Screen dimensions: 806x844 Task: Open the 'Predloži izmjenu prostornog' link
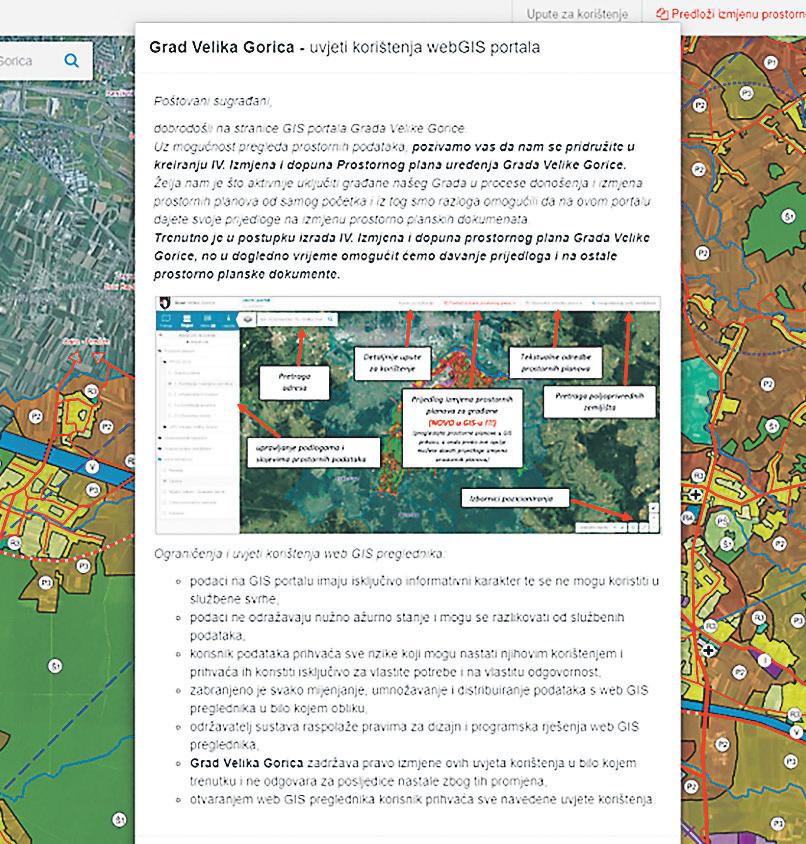point(731,14)
